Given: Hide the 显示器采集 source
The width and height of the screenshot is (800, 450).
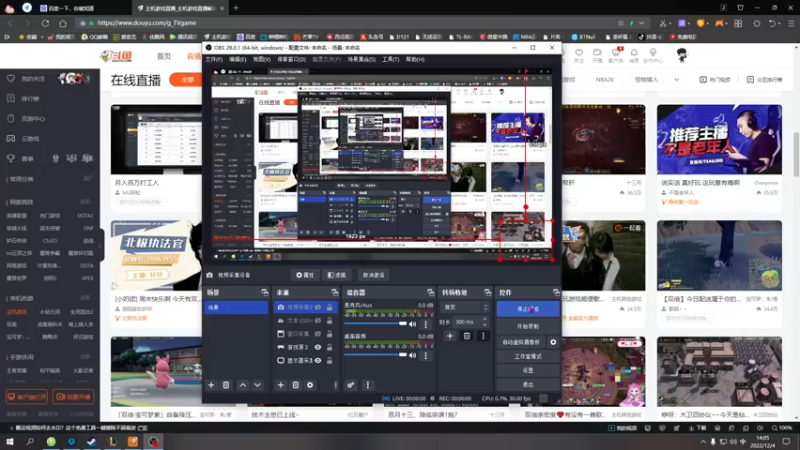Looking at the screenshot, I should (318, 360).
